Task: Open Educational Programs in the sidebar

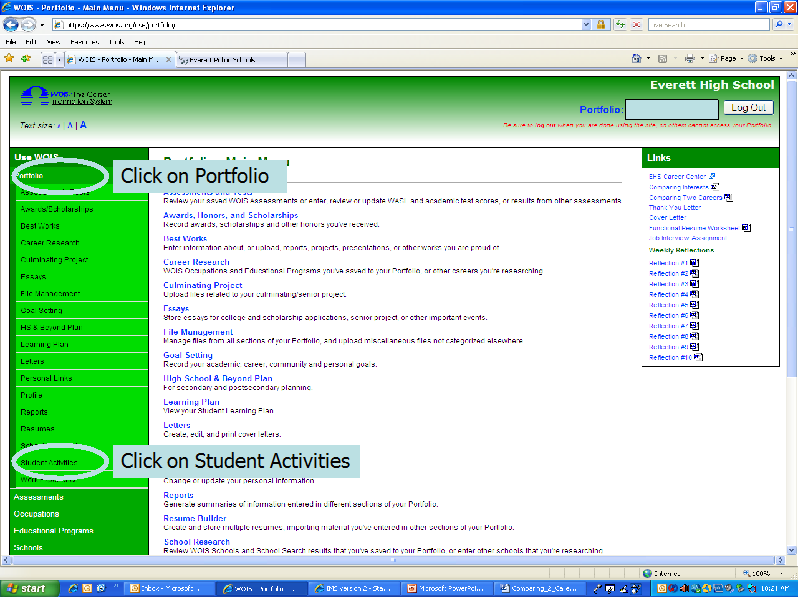Action: click(53, 531)
